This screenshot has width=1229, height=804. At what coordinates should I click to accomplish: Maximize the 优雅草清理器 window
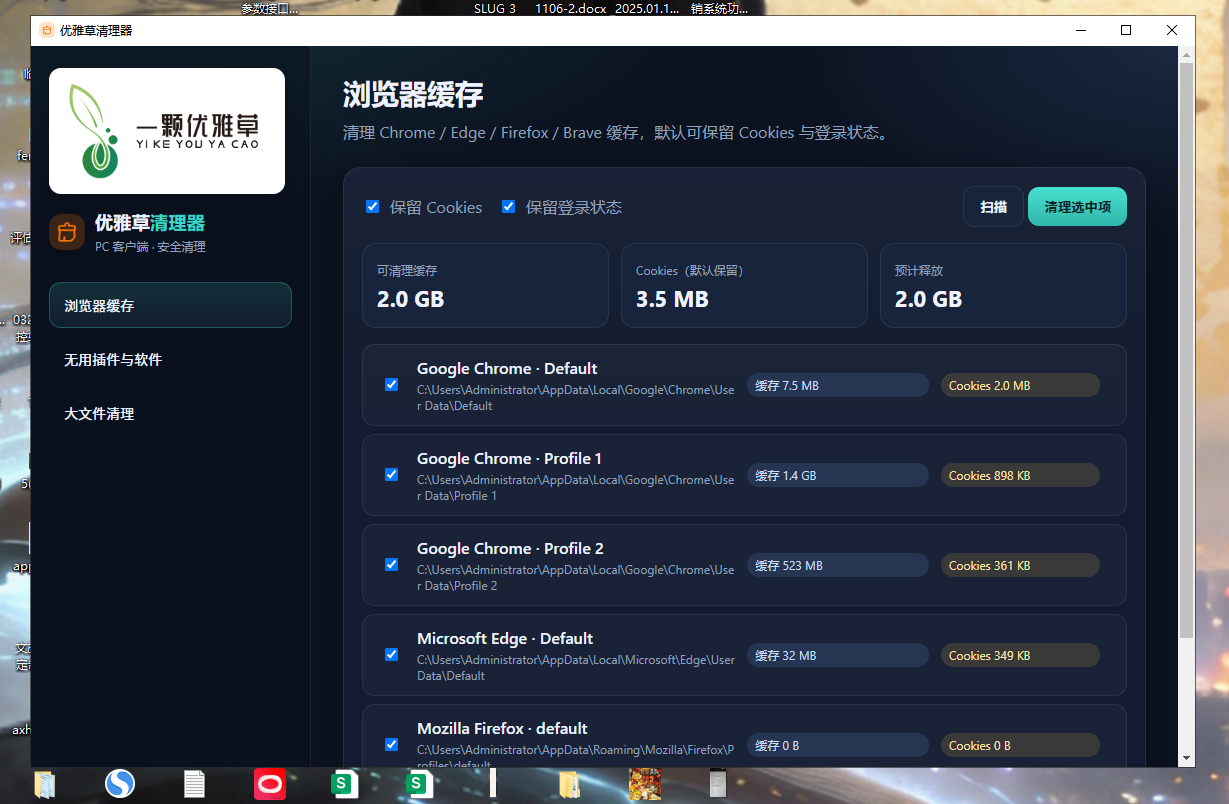[1126, 30]
